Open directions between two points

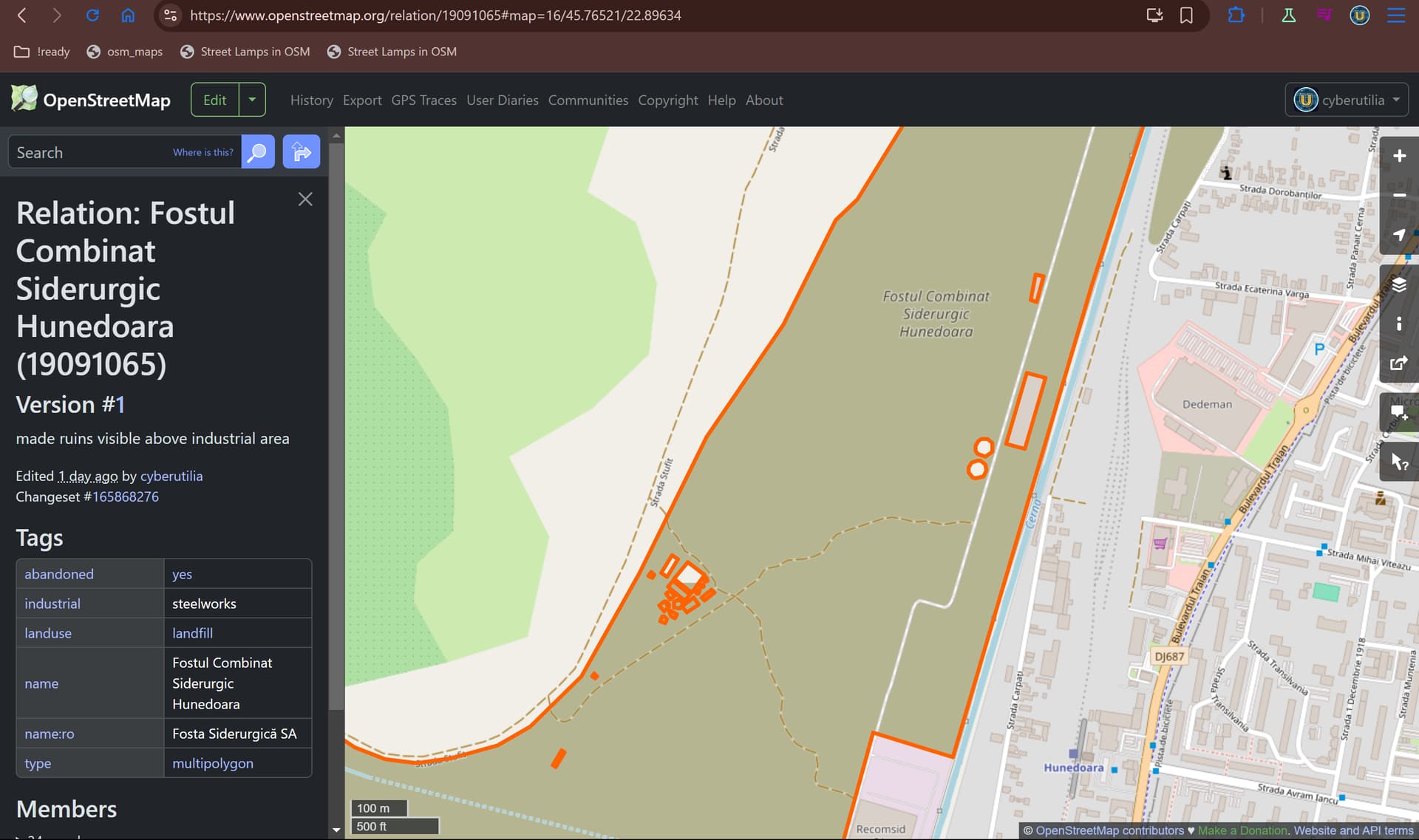pyautogui.click(x=301, y=152)
